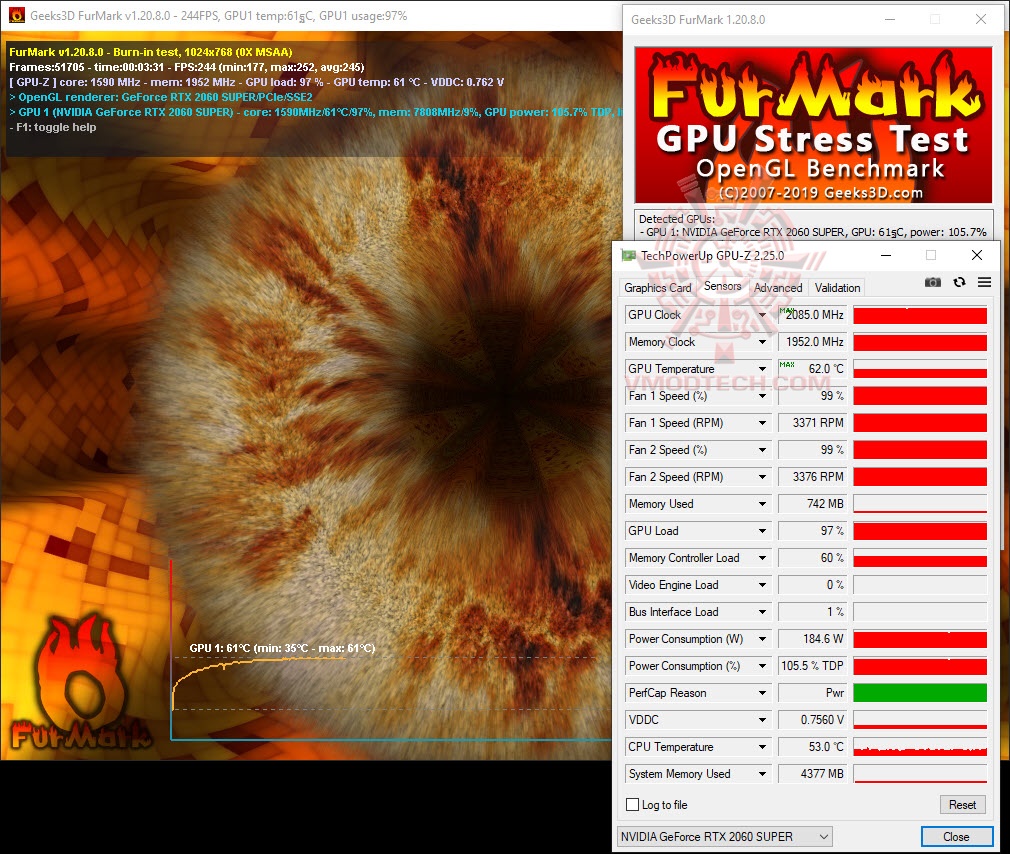Open the Bus Interface Load dropdown
Image resolution: width=1010 pixels, height=854 pixels.
coord(762,612)
